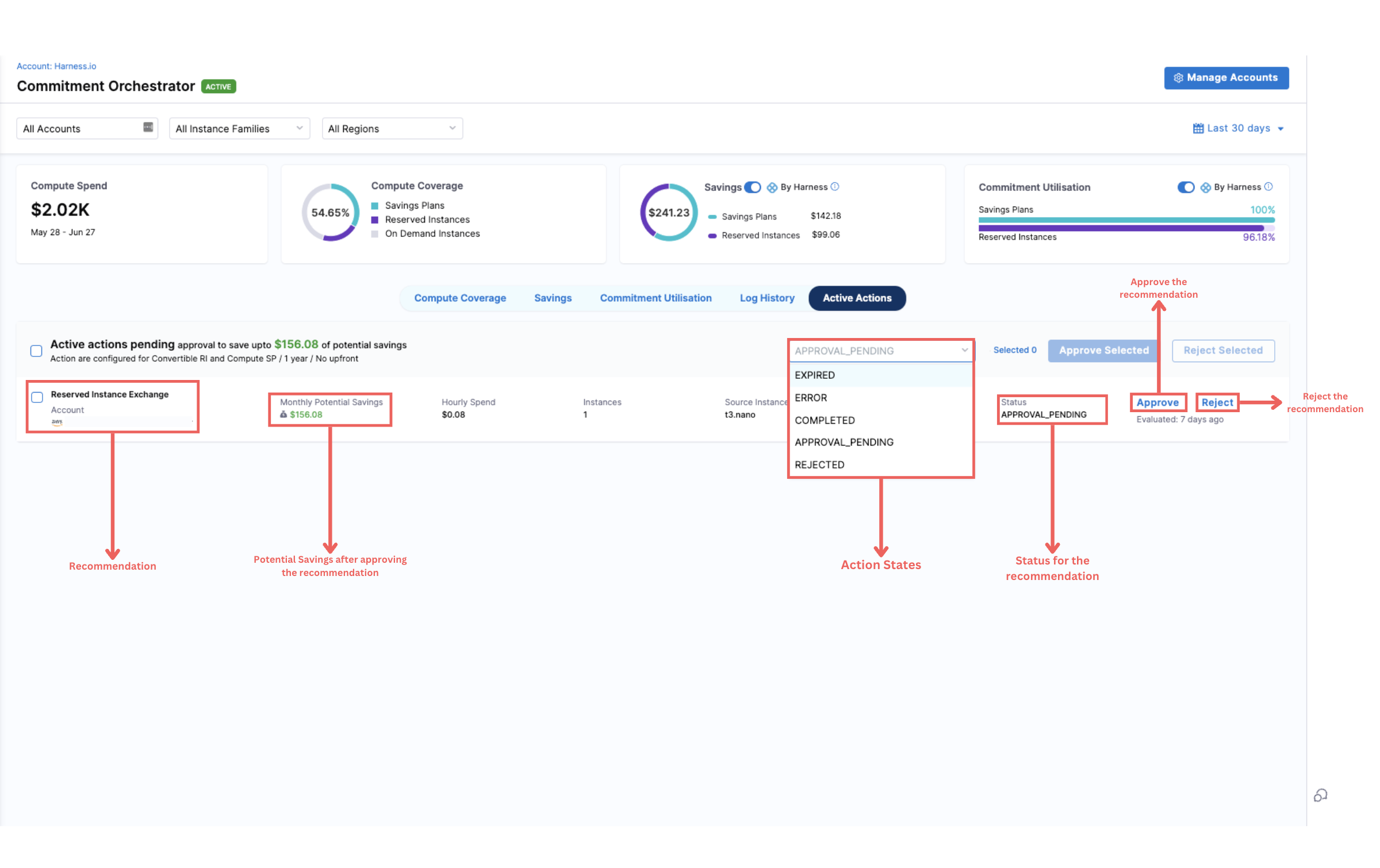This screenshot has width=1380, height=868.
Task: Open the help chat icon at bottom right
Action: [1320, 795]
